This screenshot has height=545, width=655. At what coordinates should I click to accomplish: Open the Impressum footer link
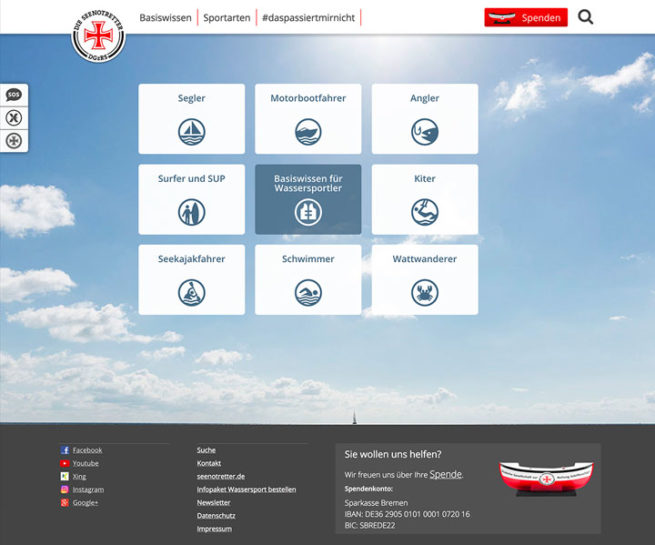[x=214, y=529]
